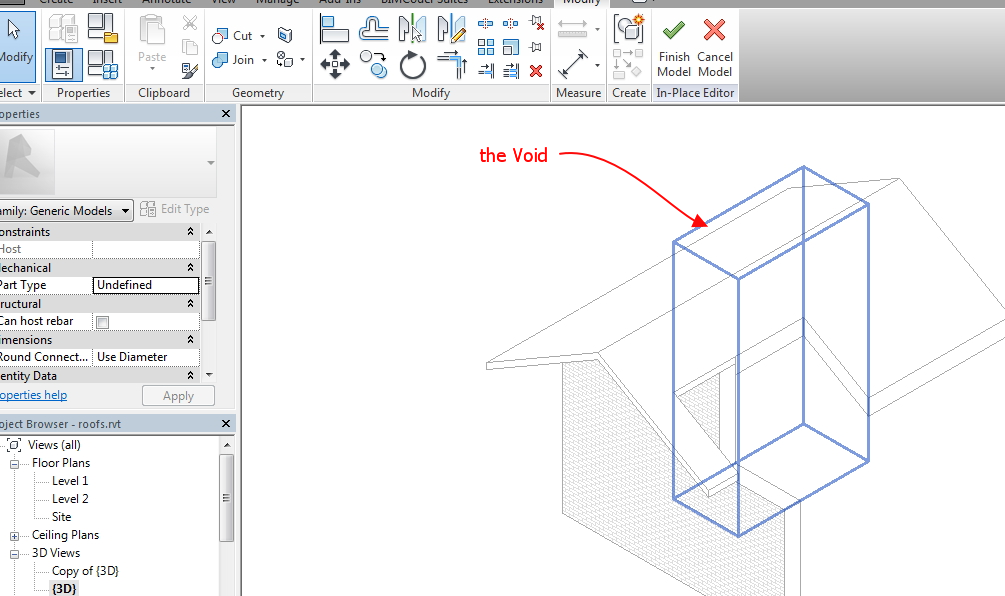Choose Mirror - Pick Axis tool
The height and width of the screenshot is (596, 1005).
(x=411, y=28)
